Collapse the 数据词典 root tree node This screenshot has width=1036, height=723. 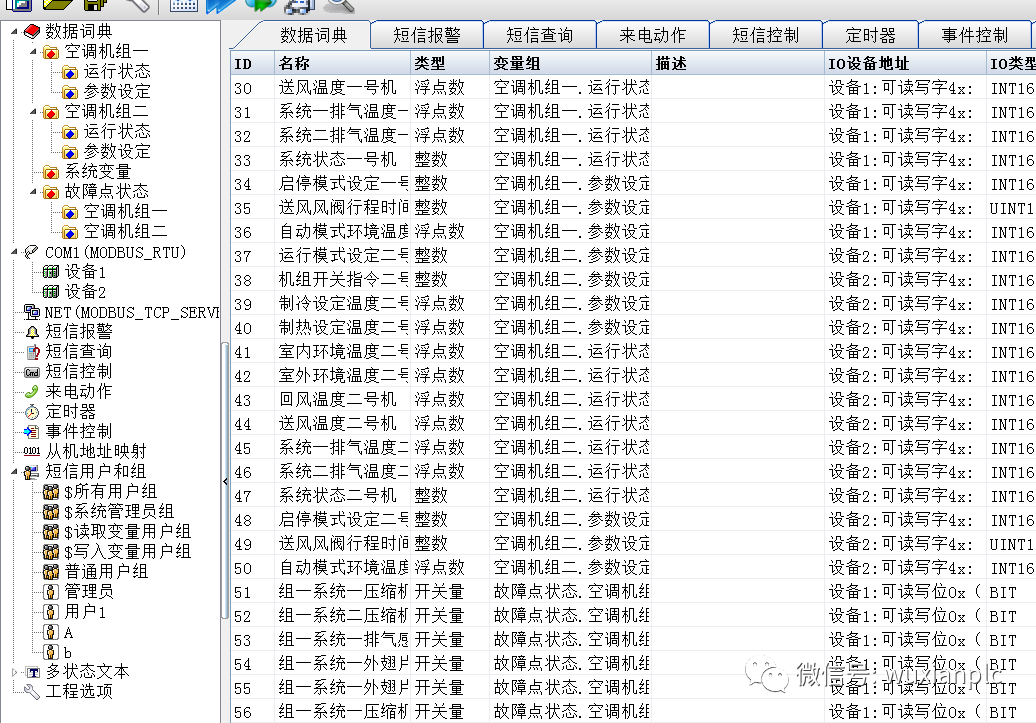[x=14, y=31]
